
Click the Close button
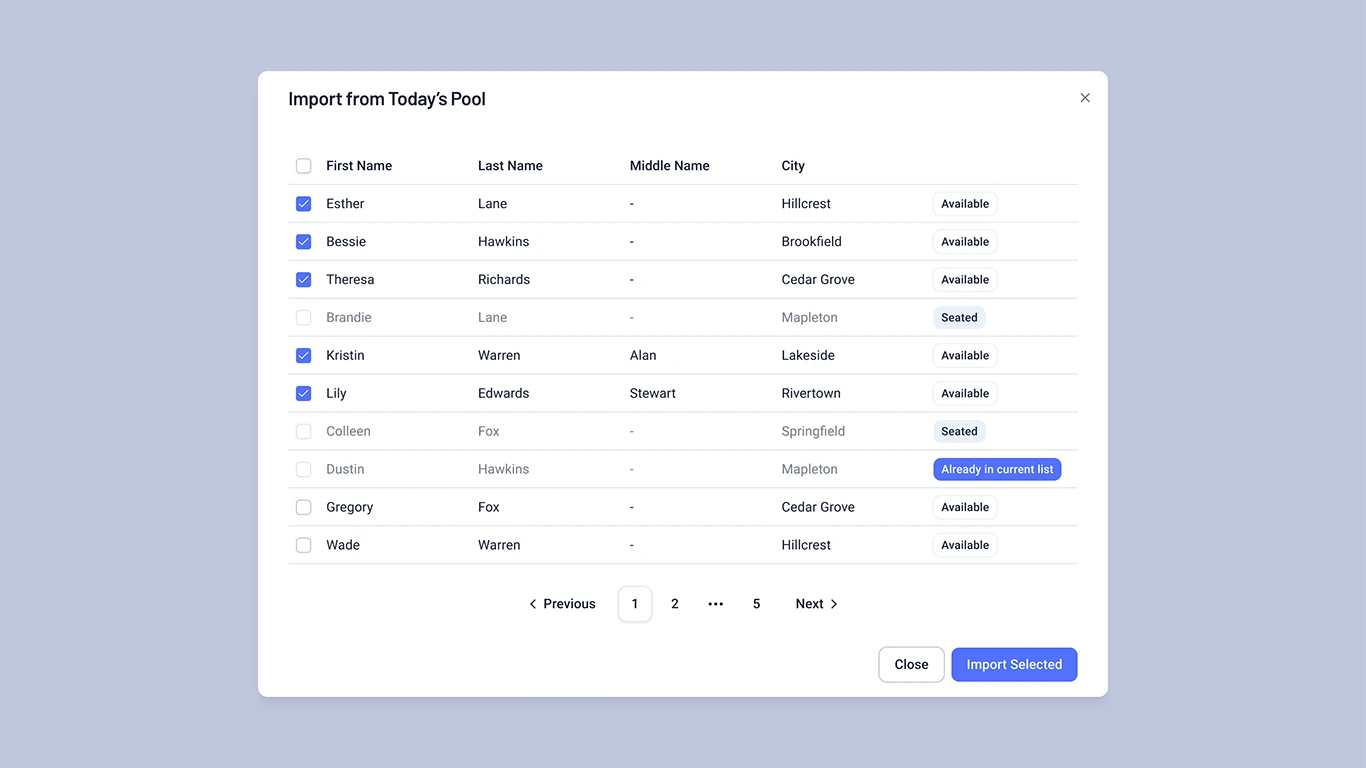(x=911, y=665)
